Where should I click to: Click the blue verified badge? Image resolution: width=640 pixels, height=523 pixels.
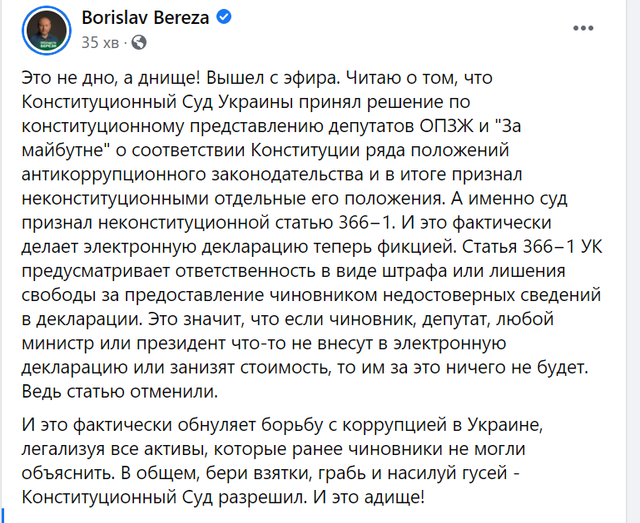(223, 18)
